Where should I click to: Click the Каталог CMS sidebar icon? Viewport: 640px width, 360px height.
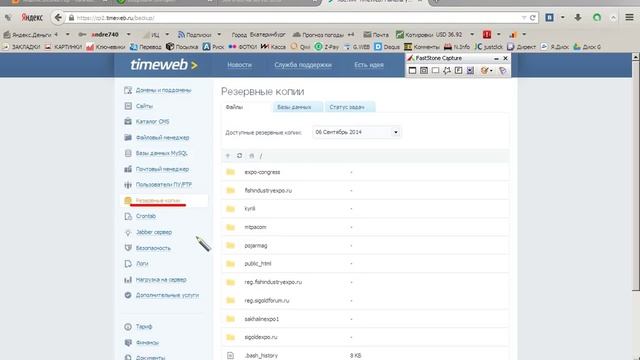(128, 121)
